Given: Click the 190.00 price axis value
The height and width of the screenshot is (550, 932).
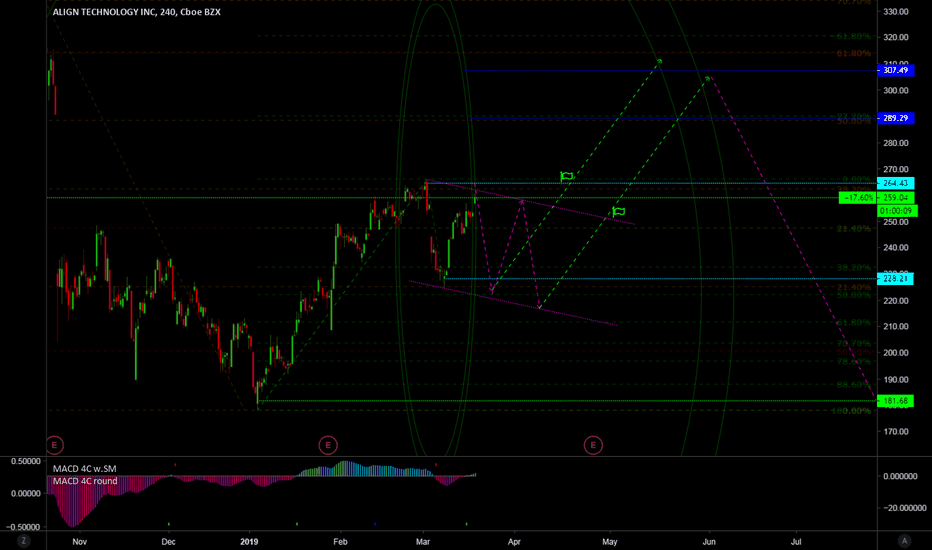Looking at the screenshot, I should click(896, 379).
